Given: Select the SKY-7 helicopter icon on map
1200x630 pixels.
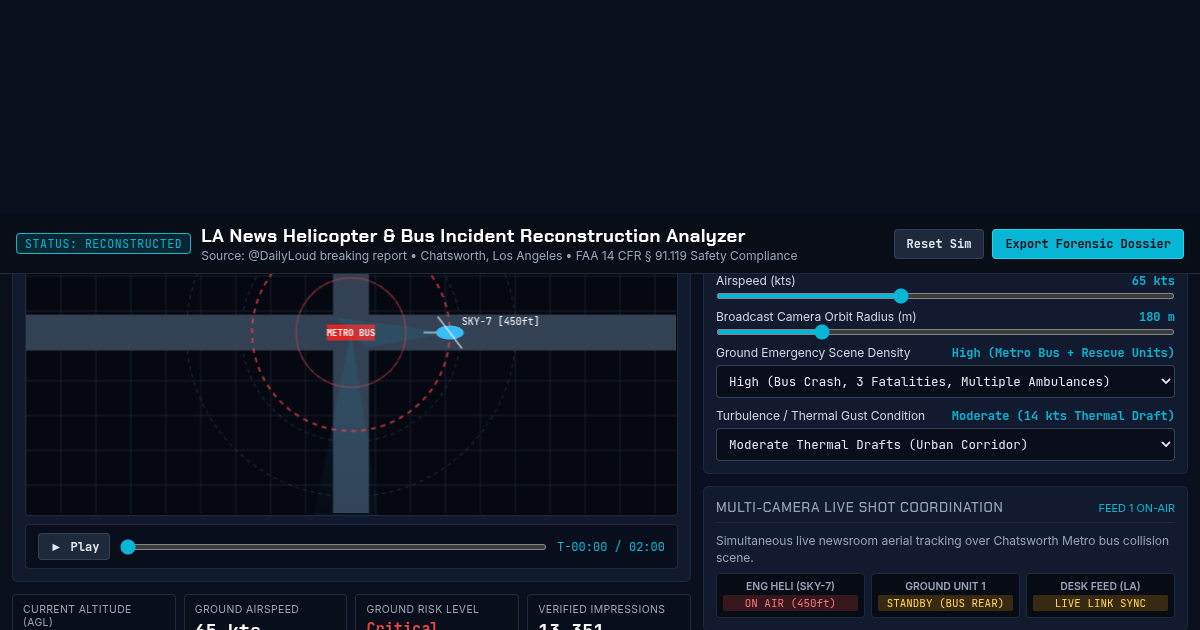Looking at the screenshot, I should (x=449, y=332).
